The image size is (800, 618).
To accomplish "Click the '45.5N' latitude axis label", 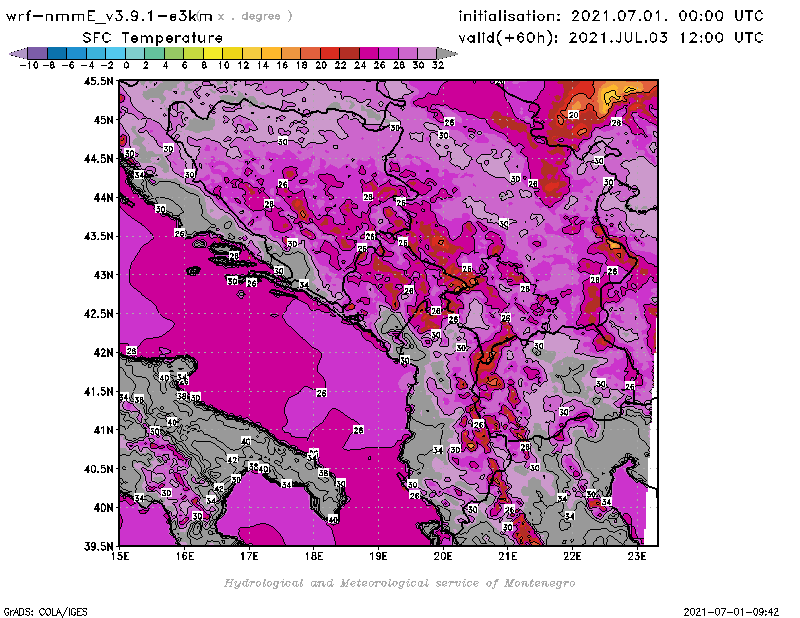I will click(x=98, y=81).
